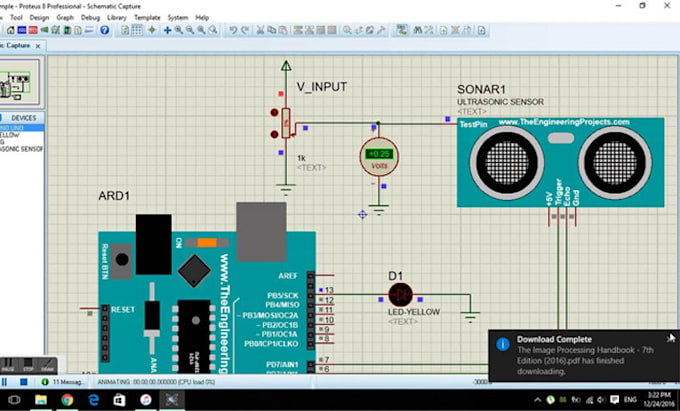Open the Graph menu

tap(65, 17)
